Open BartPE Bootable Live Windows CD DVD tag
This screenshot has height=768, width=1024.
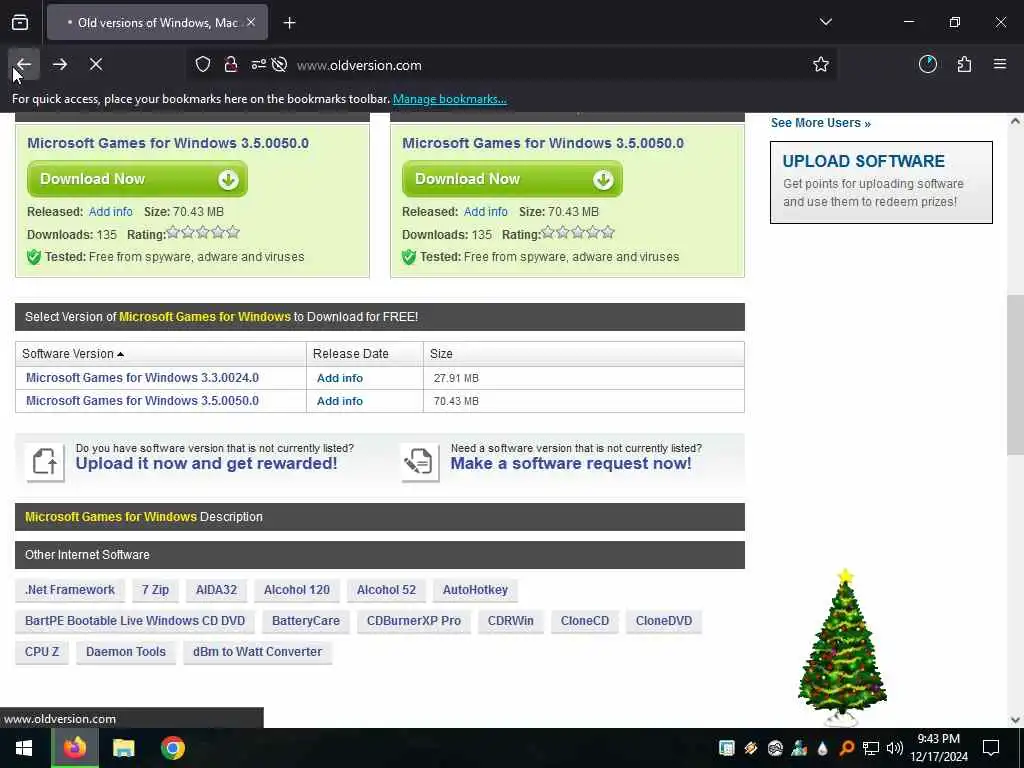[x=135, y=620]
